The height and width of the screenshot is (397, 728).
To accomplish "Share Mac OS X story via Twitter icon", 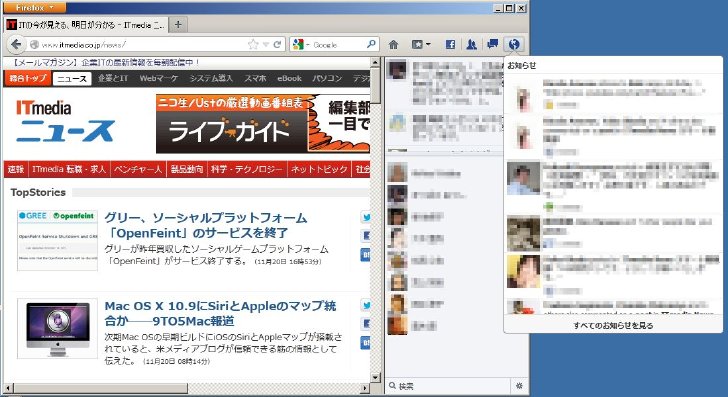I will click(366, 306).
